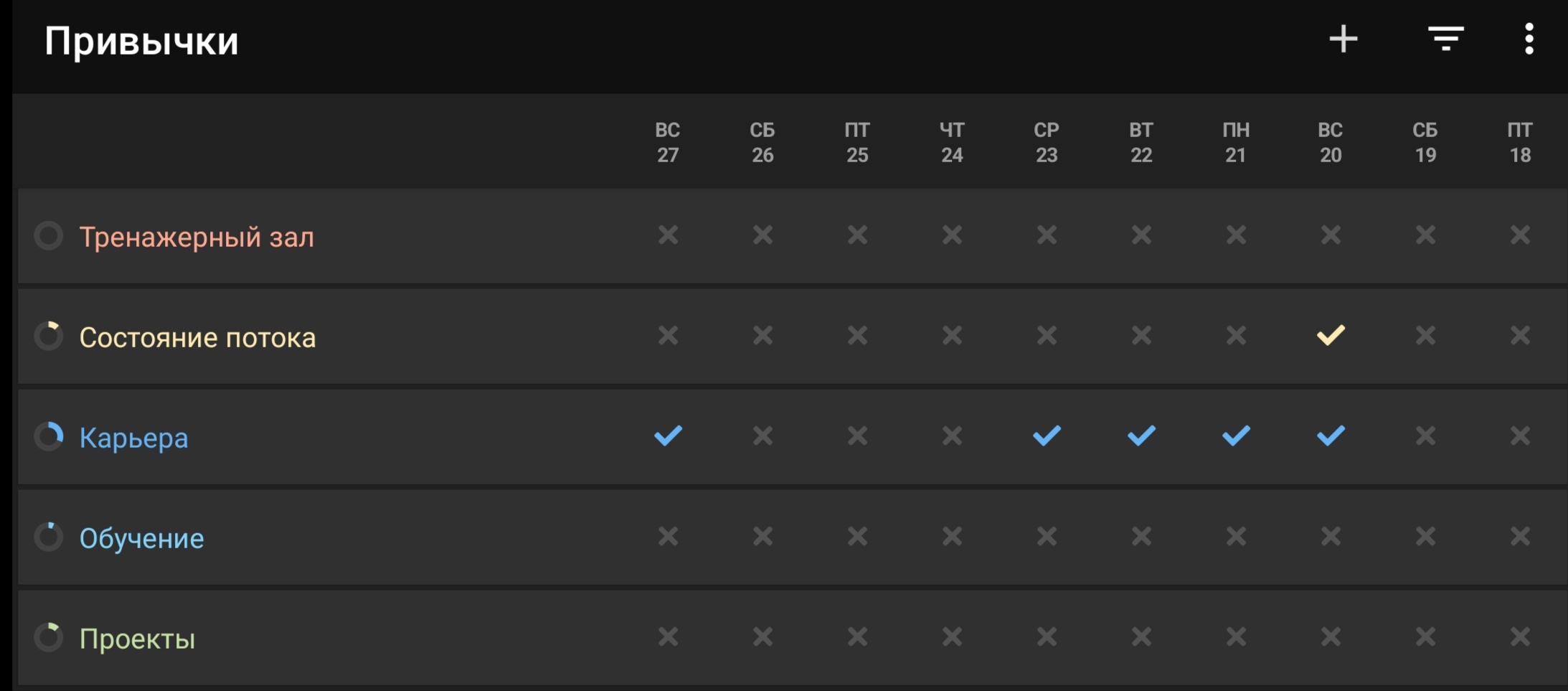The image size is (1568, 691).
Task: Tap the plus icon to add habit
Action: click(x=1343, y=39)
